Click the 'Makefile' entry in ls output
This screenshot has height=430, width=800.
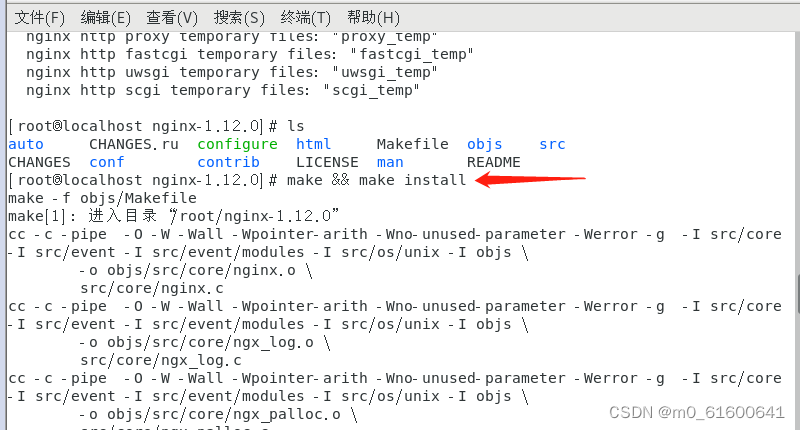coord(413,144)
